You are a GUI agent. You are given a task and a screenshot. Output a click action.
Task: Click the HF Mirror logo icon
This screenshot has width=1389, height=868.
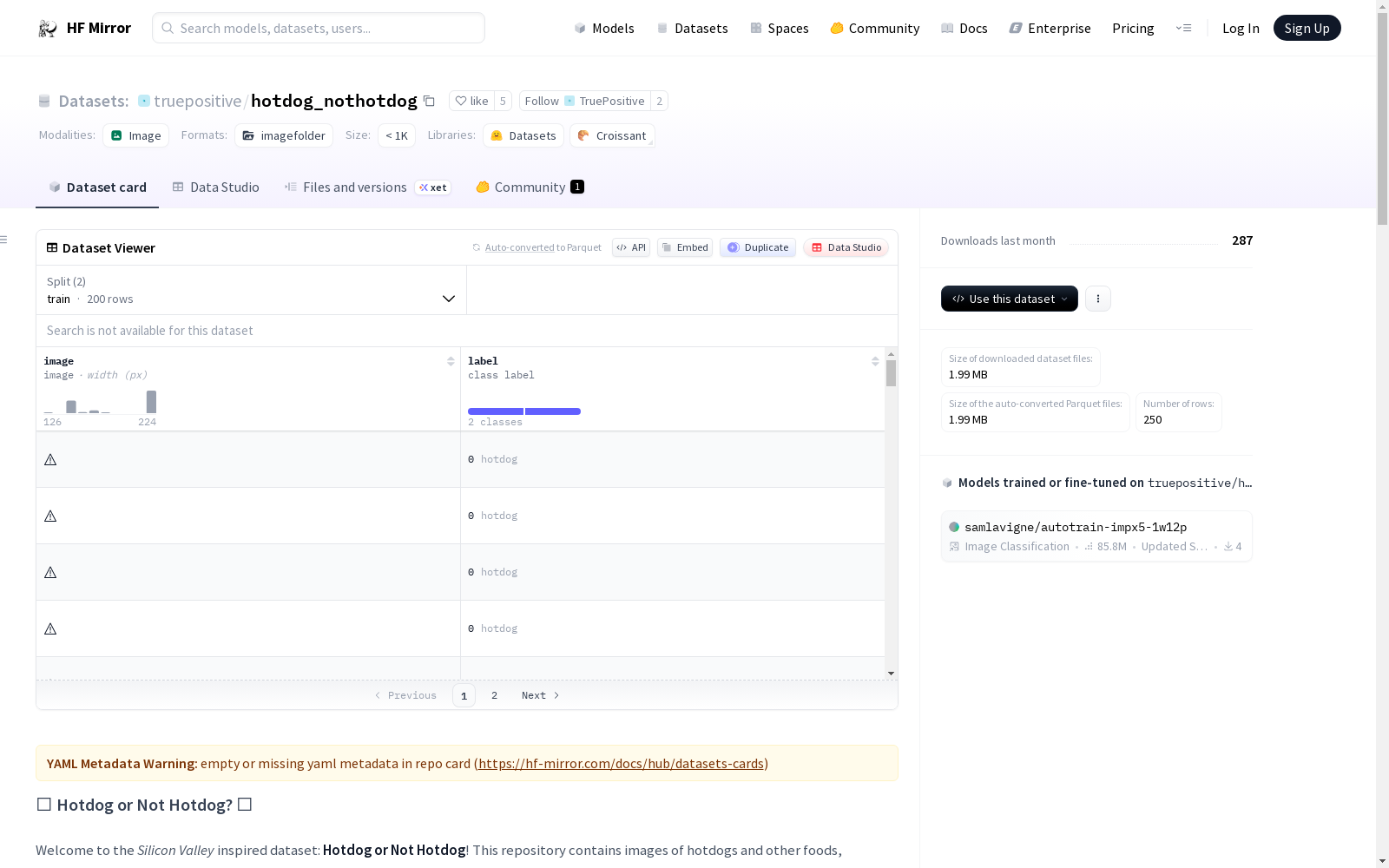coord(48,29)
